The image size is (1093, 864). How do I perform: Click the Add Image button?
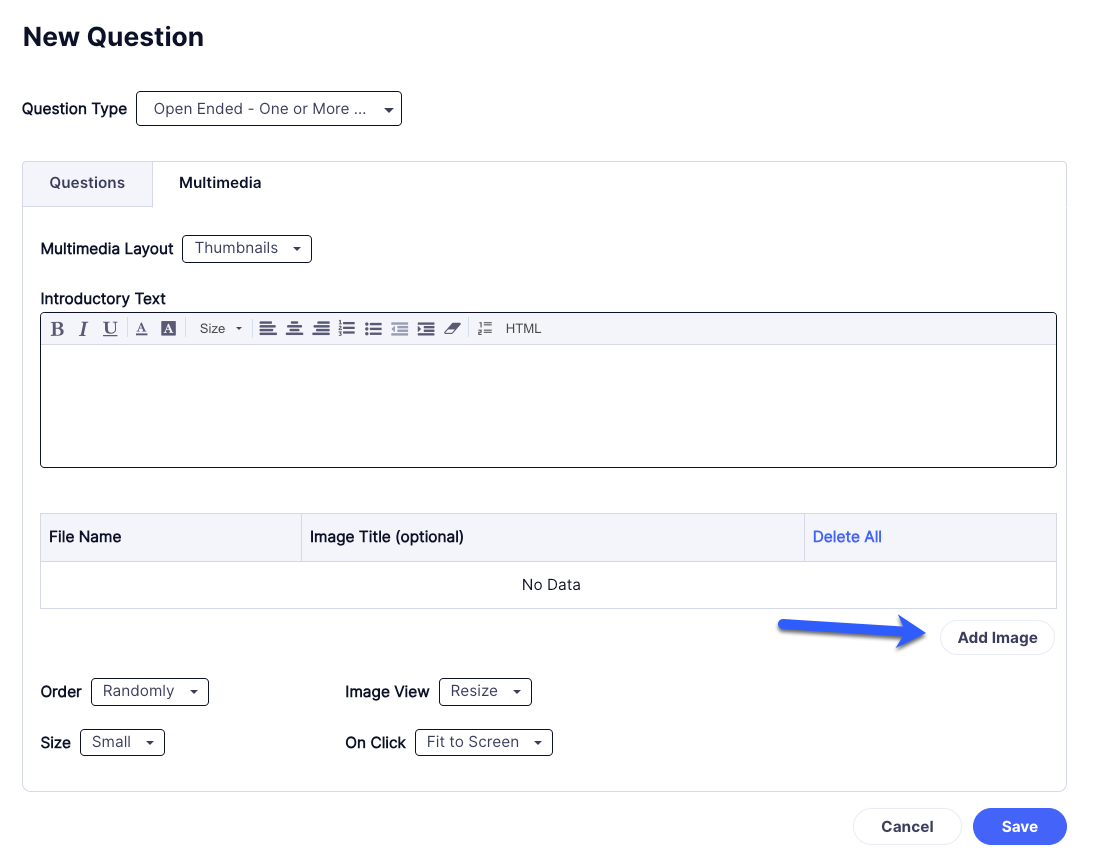click(x=997, y=638)
